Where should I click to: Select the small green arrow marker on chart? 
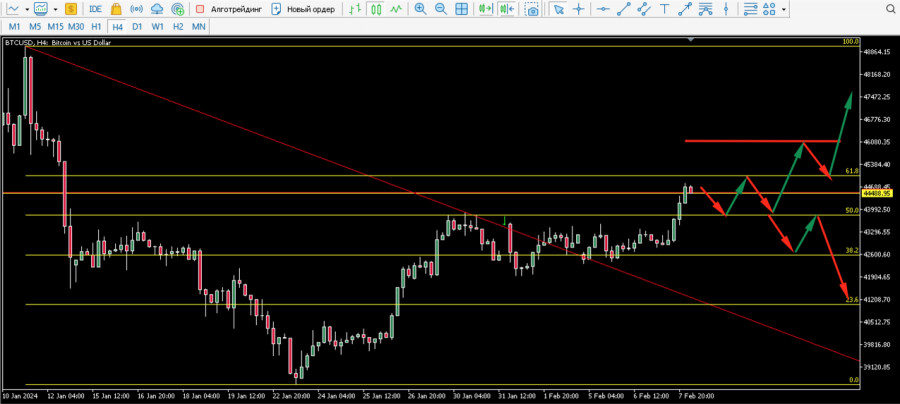click(x=504, y=220)
